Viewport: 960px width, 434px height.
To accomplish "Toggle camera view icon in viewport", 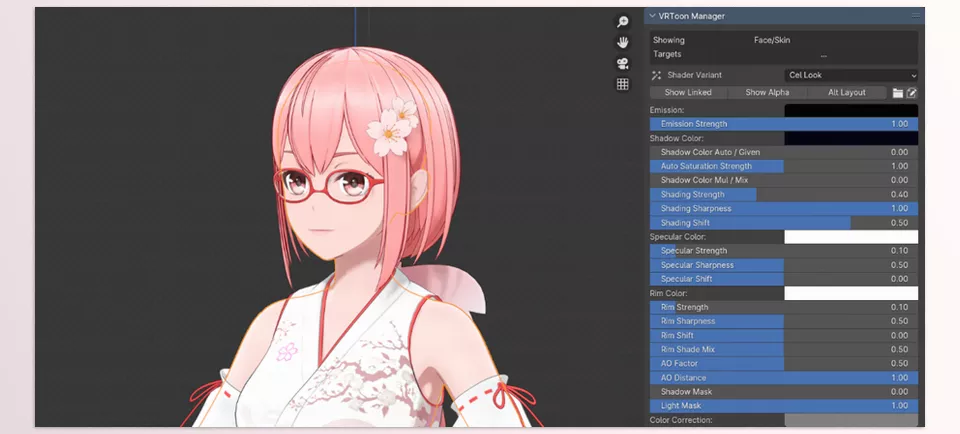I will 623,64.
